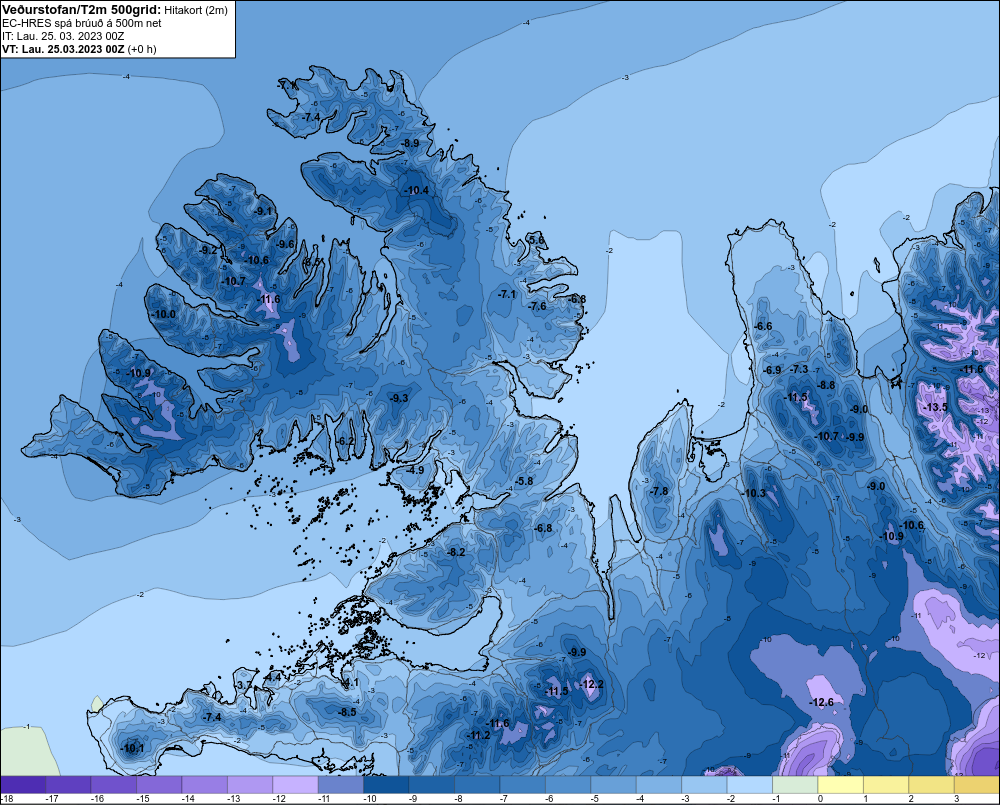
Task: Click the -8.9 temperature label
Action: coord(411,143)
